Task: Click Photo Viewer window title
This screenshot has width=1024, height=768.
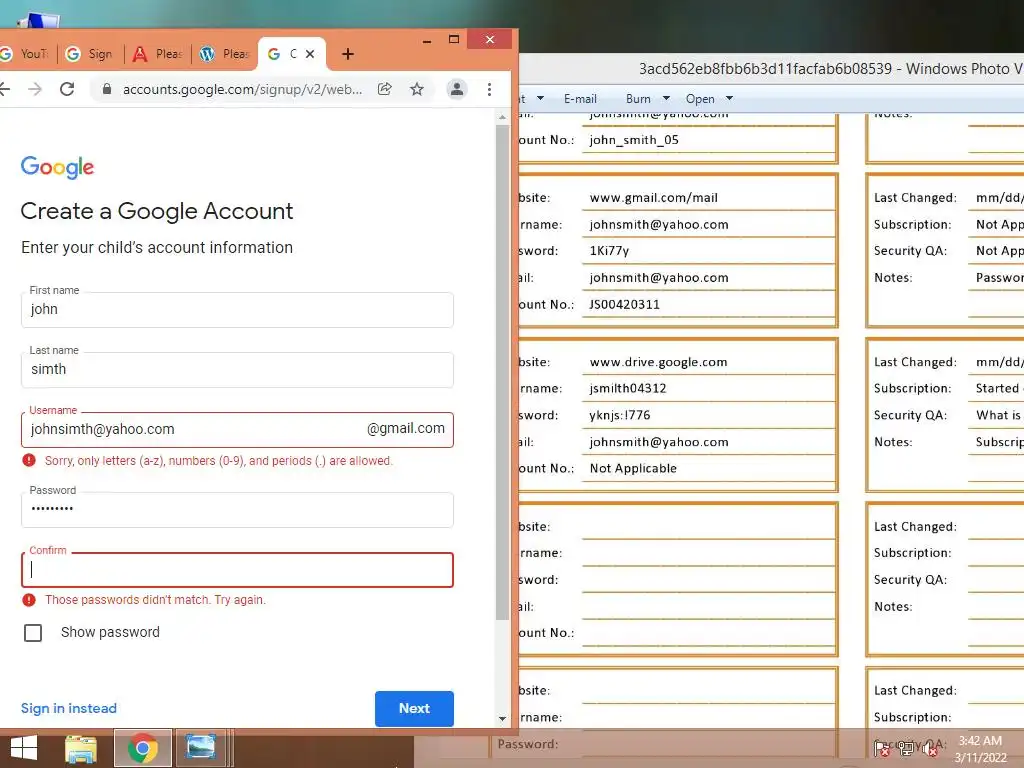Action: click(x=831, y=69)
